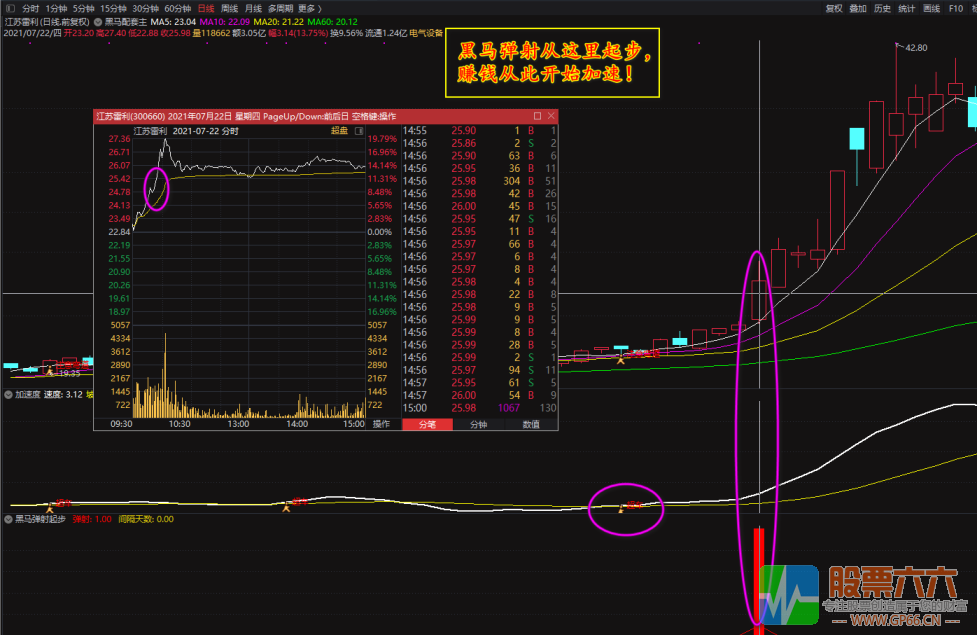This screenshot has width=977, height=635.
Task: Click the 42.80 high price marker
Action: tap(915, 47)
